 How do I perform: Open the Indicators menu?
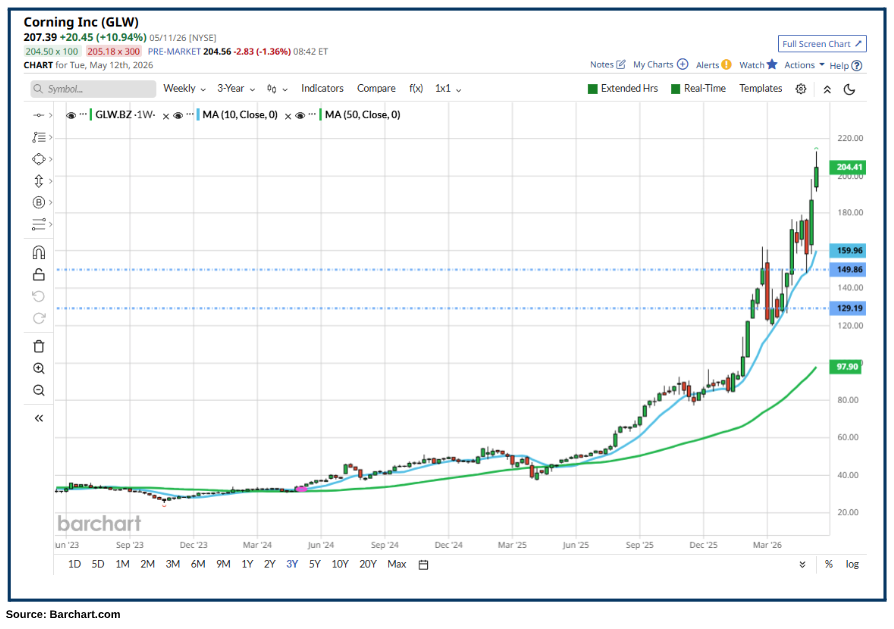(x=322, y=88)
